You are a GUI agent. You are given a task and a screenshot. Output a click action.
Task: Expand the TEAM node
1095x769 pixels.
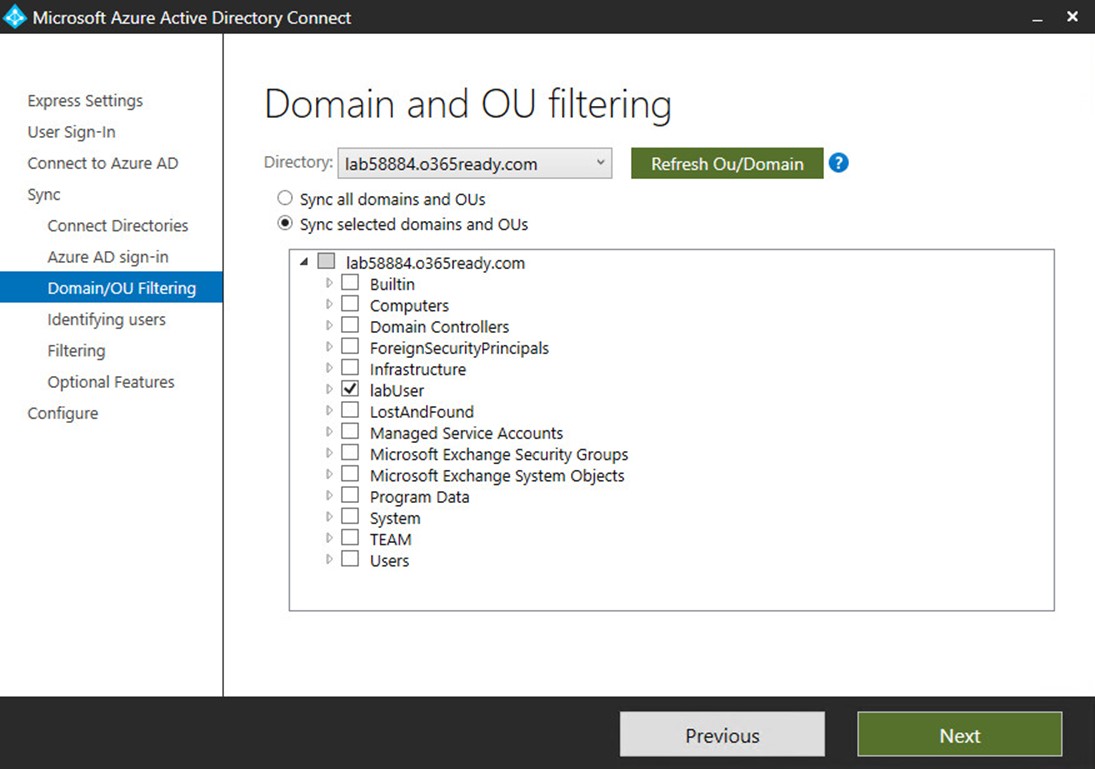click(329, 538)
